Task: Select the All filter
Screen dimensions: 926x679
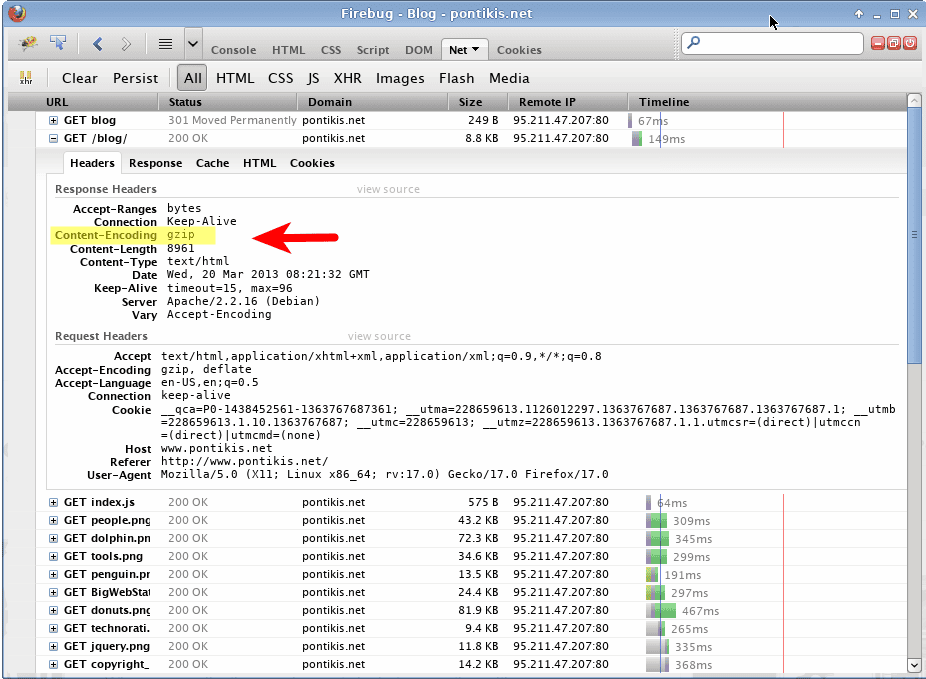Action: [193, 78]
